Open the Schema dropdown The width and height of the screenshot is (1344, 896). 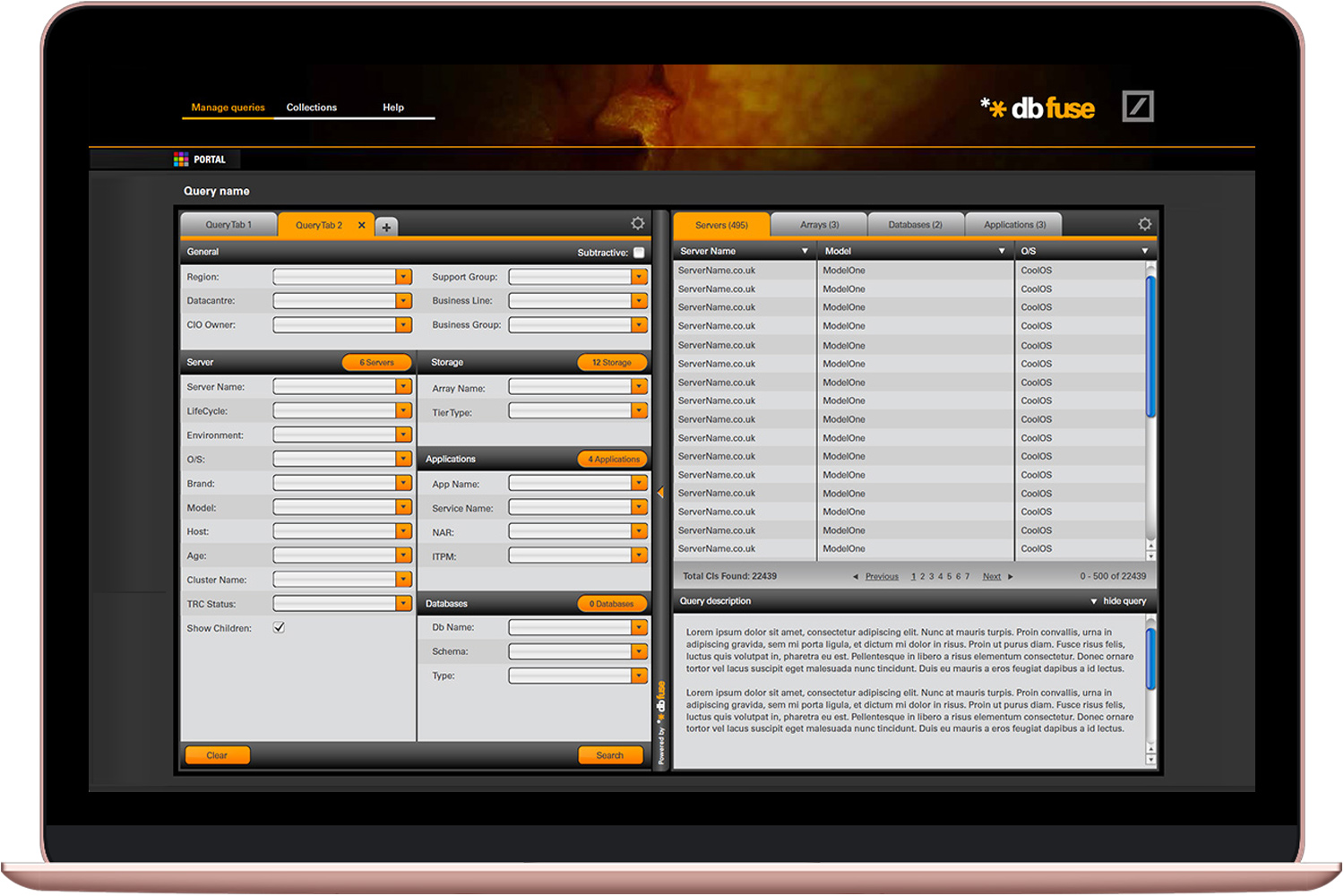640,651
